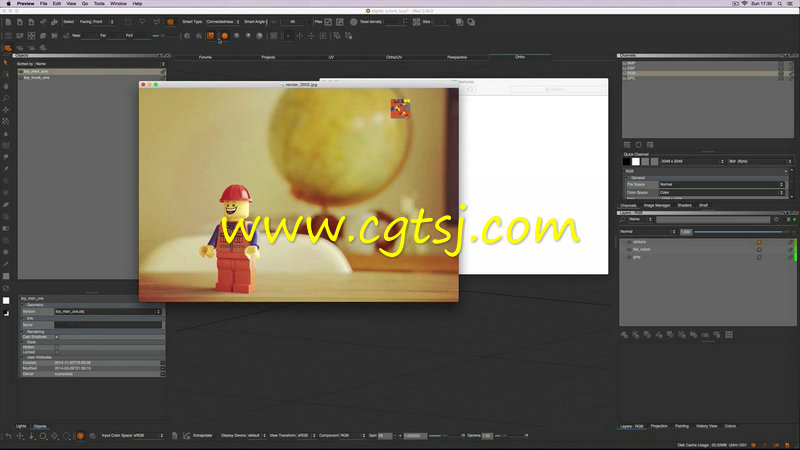
Task: Open the Tools menu
Action: pos(99,4)
